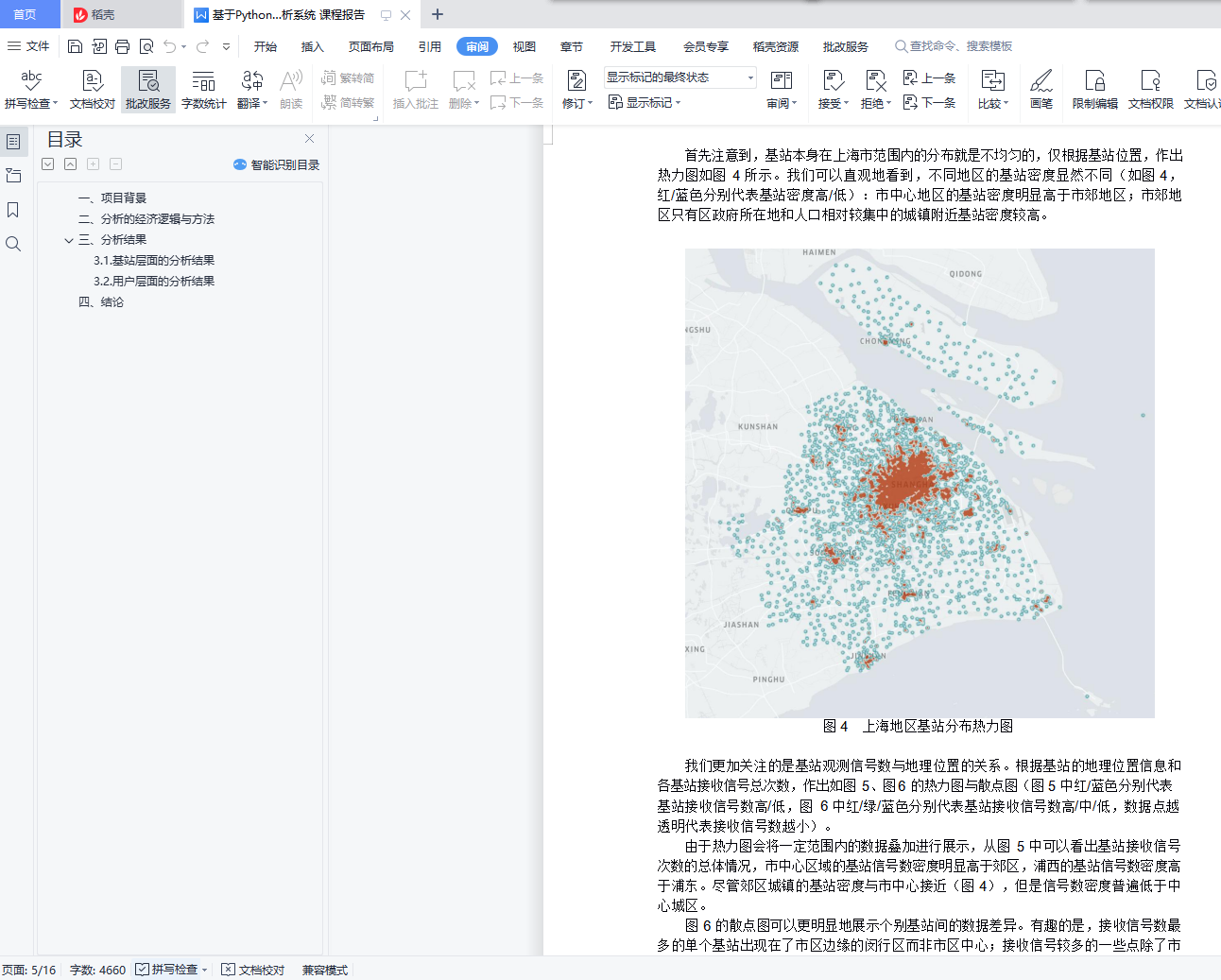This screenshot has width=1221, height=980.
Task: Toggle 拼写检查 checkbox in status bar
Action: (142, 970)
